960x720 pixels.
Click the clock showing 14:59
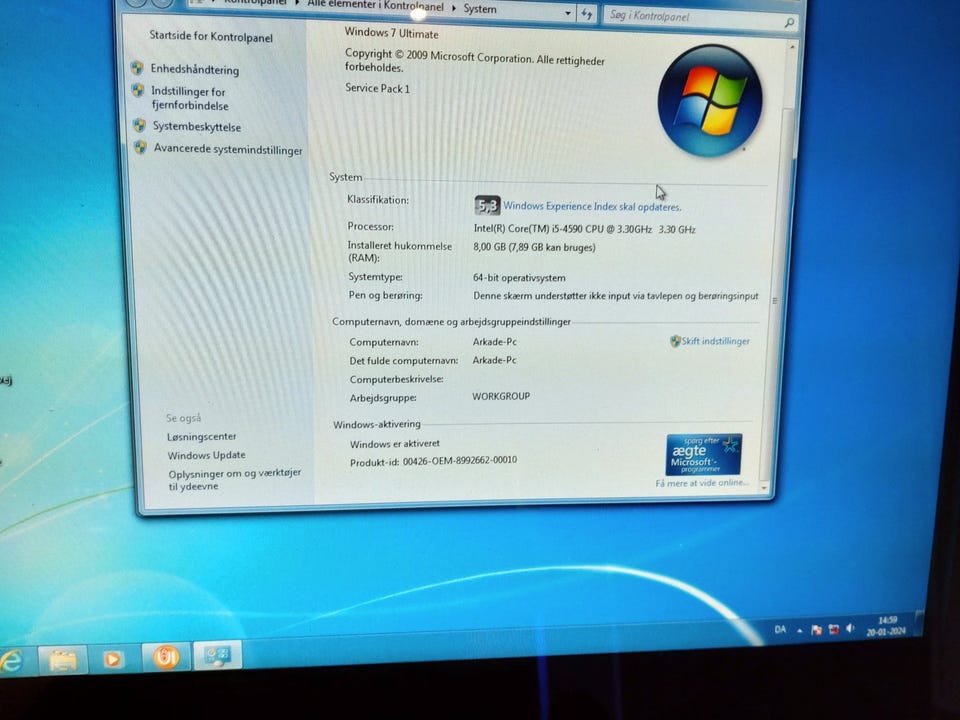(886, 625)
